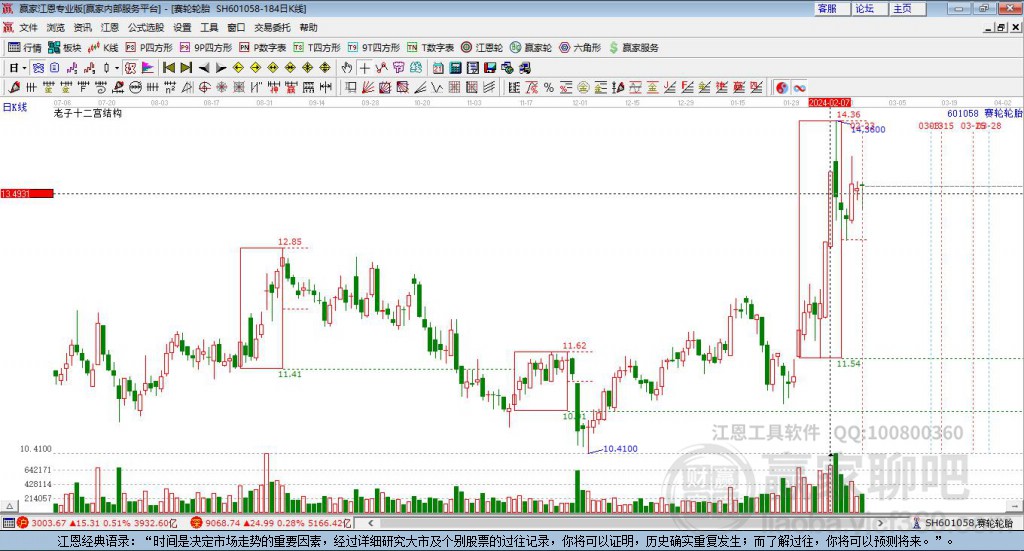This screenshot has width=1024, height=551.
Task: Open the 浏览 menu
Action: coord(56,27)
